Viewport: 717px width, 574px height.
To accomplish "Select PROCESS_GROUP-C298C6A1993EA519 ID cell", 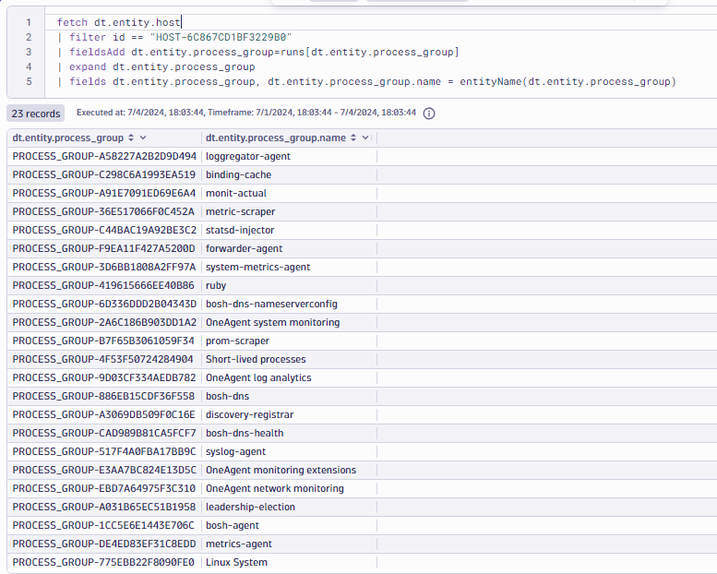I will [x=104, y=175].
